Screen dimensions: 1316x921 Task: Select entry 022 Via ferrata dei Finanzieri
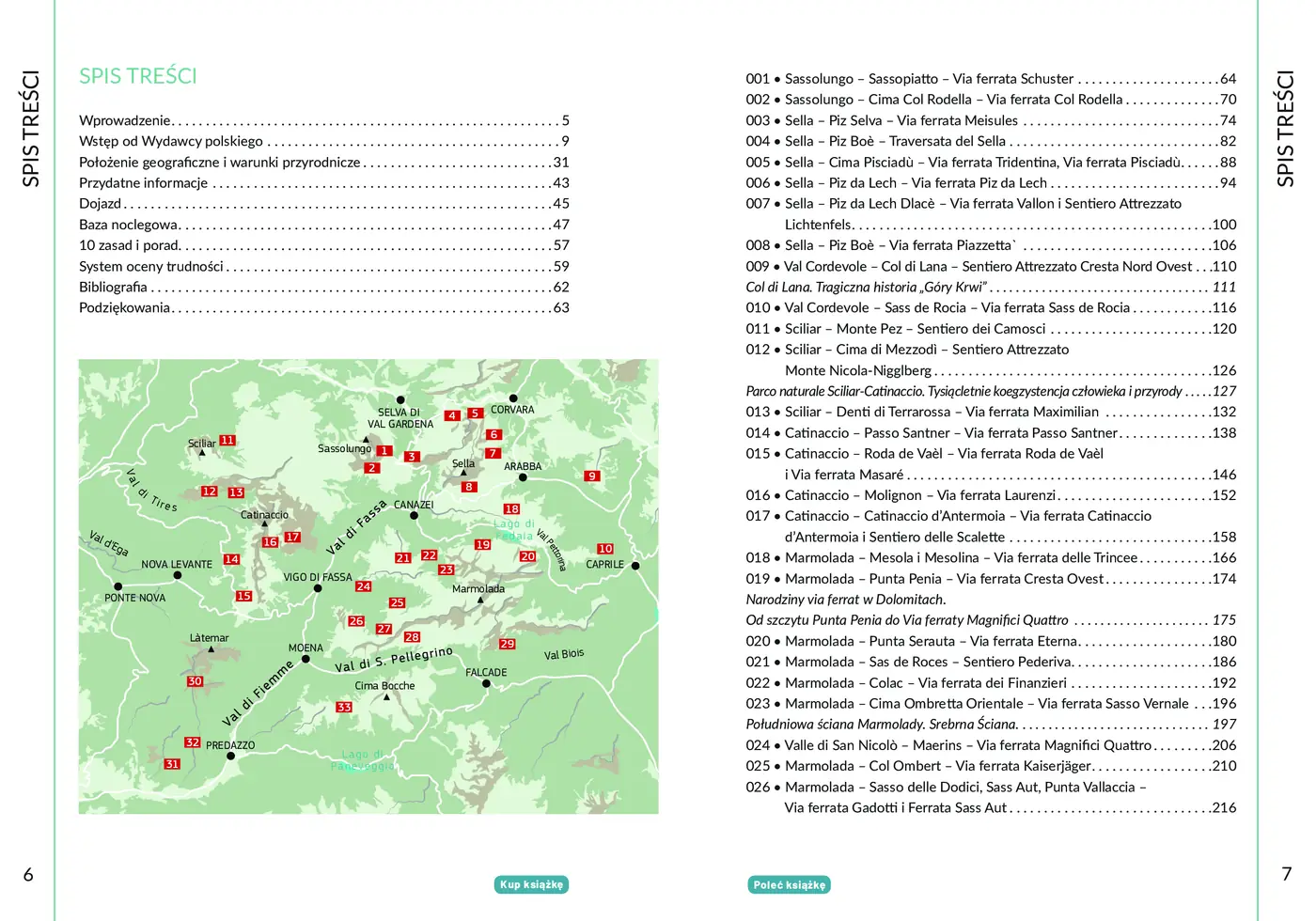pyautogui.click(x=992, y=683)
